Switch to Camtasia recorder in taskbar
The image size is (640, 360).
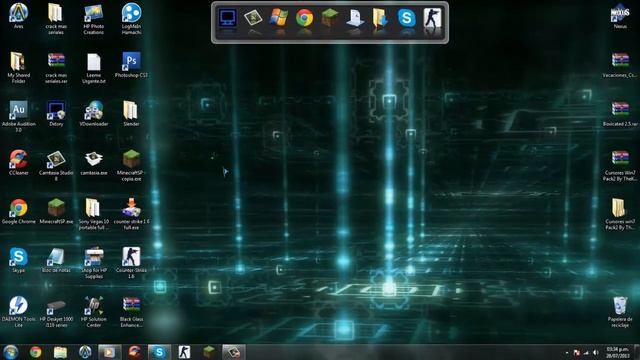pos(234,352)
